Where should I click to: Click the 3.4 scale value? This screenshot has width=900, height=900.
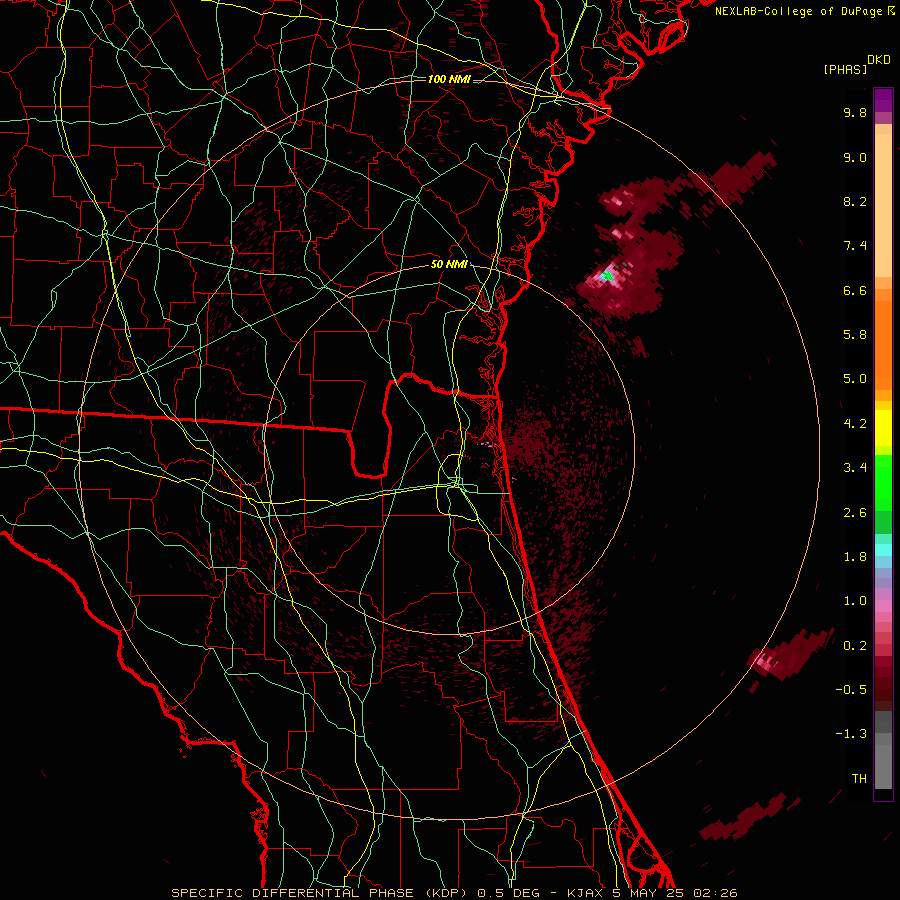(855, 467)
